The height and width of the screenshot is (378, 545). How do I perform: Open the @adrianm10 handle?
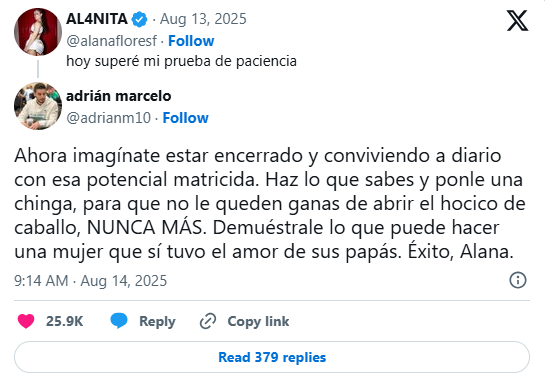(108, 118)
